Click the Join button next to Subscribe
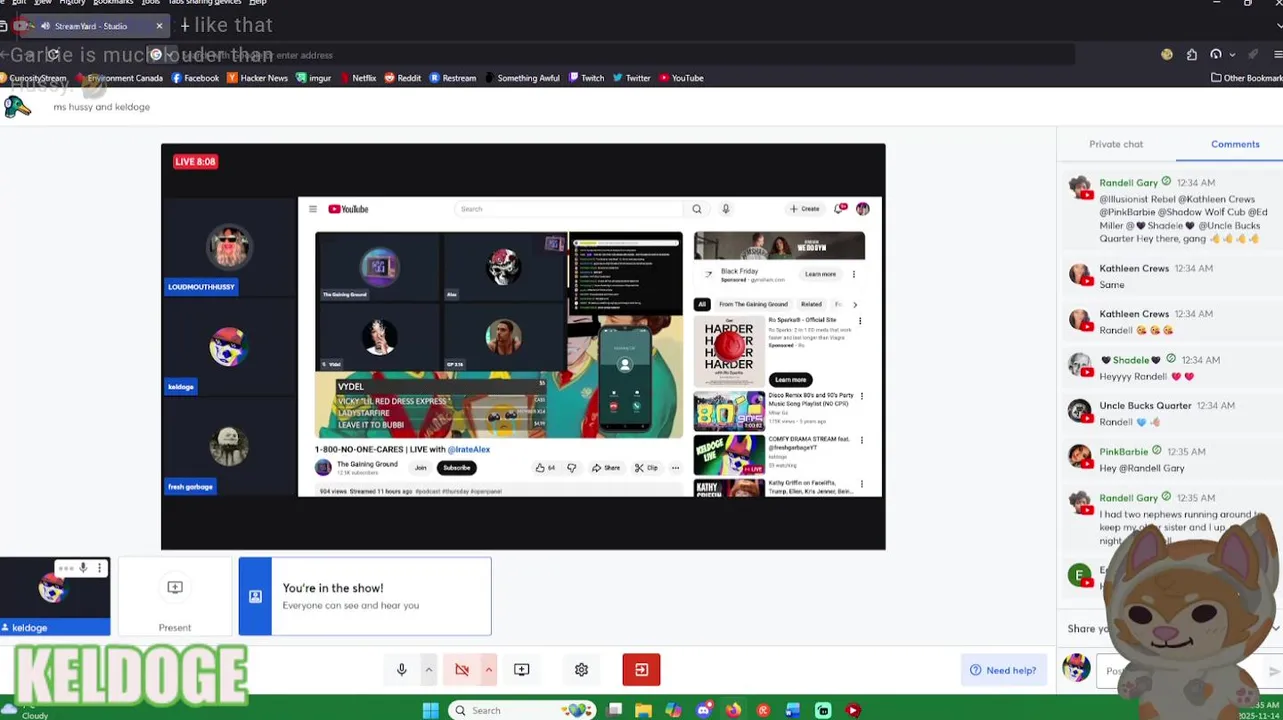 coord(420,468)
